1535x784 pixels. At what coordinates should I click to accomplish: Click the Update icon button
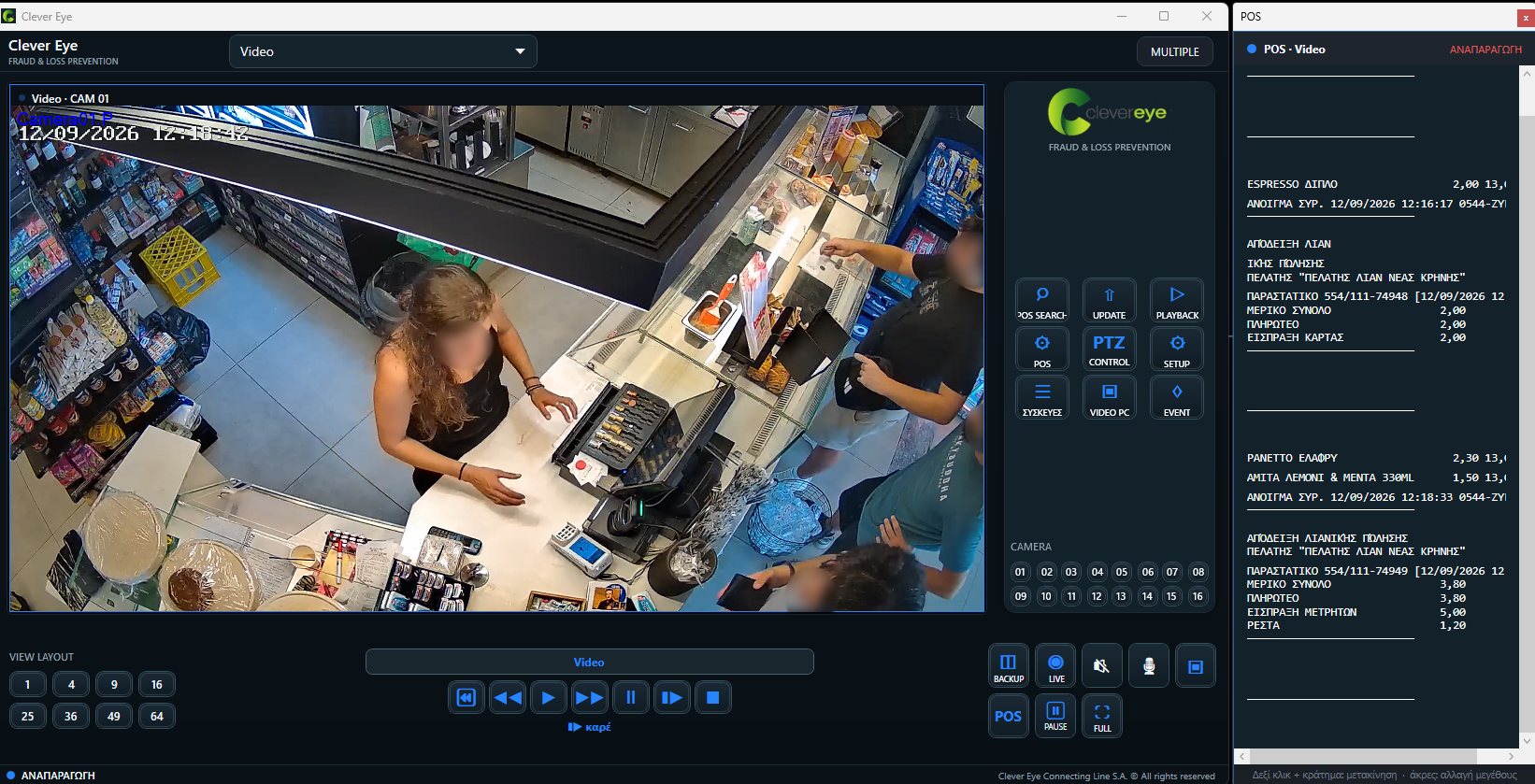[1109, 301]
